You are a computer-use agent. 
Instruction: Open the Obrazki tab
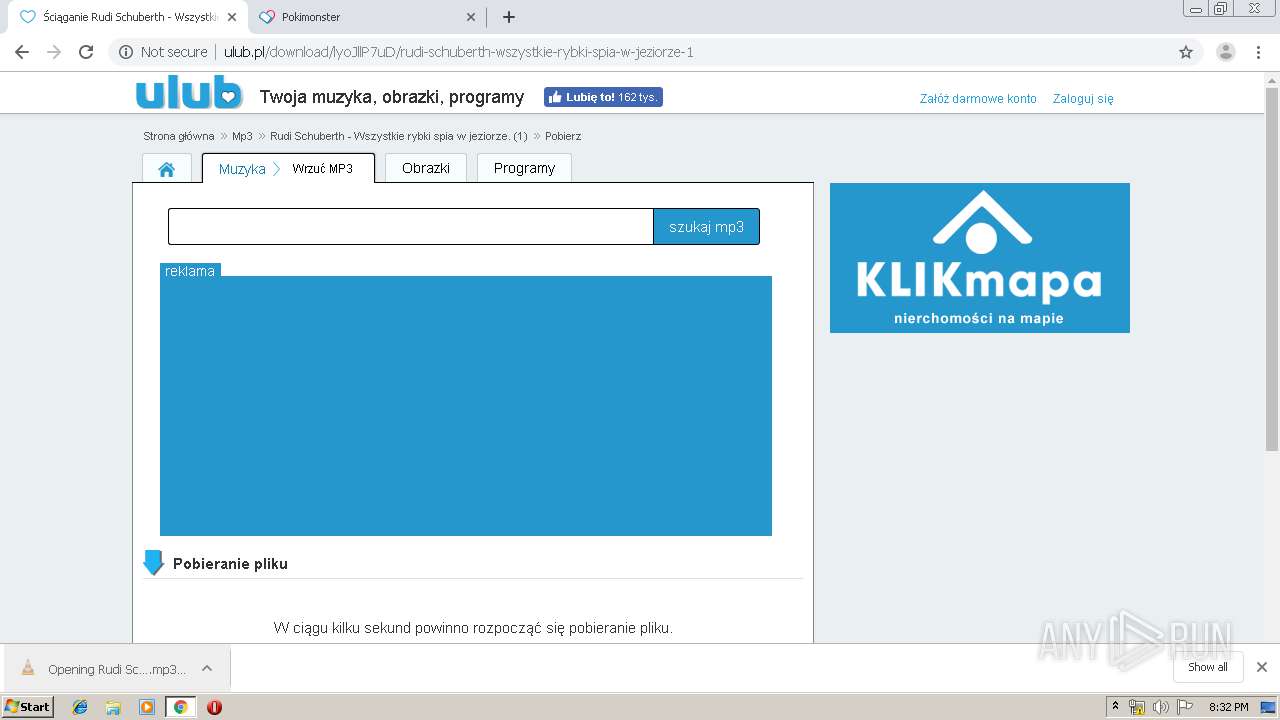(426, 168)
